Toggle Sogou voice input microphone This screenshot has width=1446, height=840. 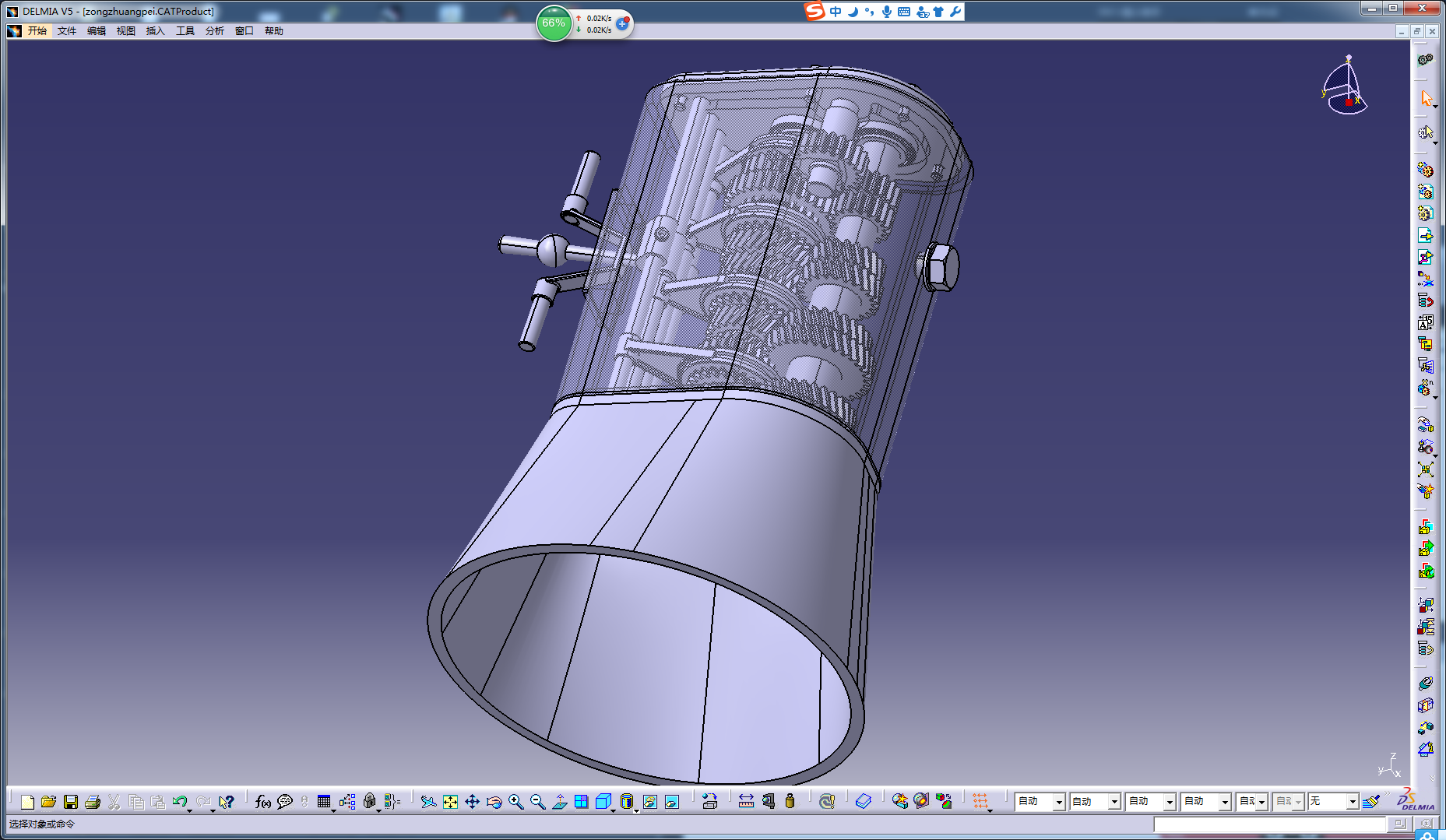click(x=886, y=12)
